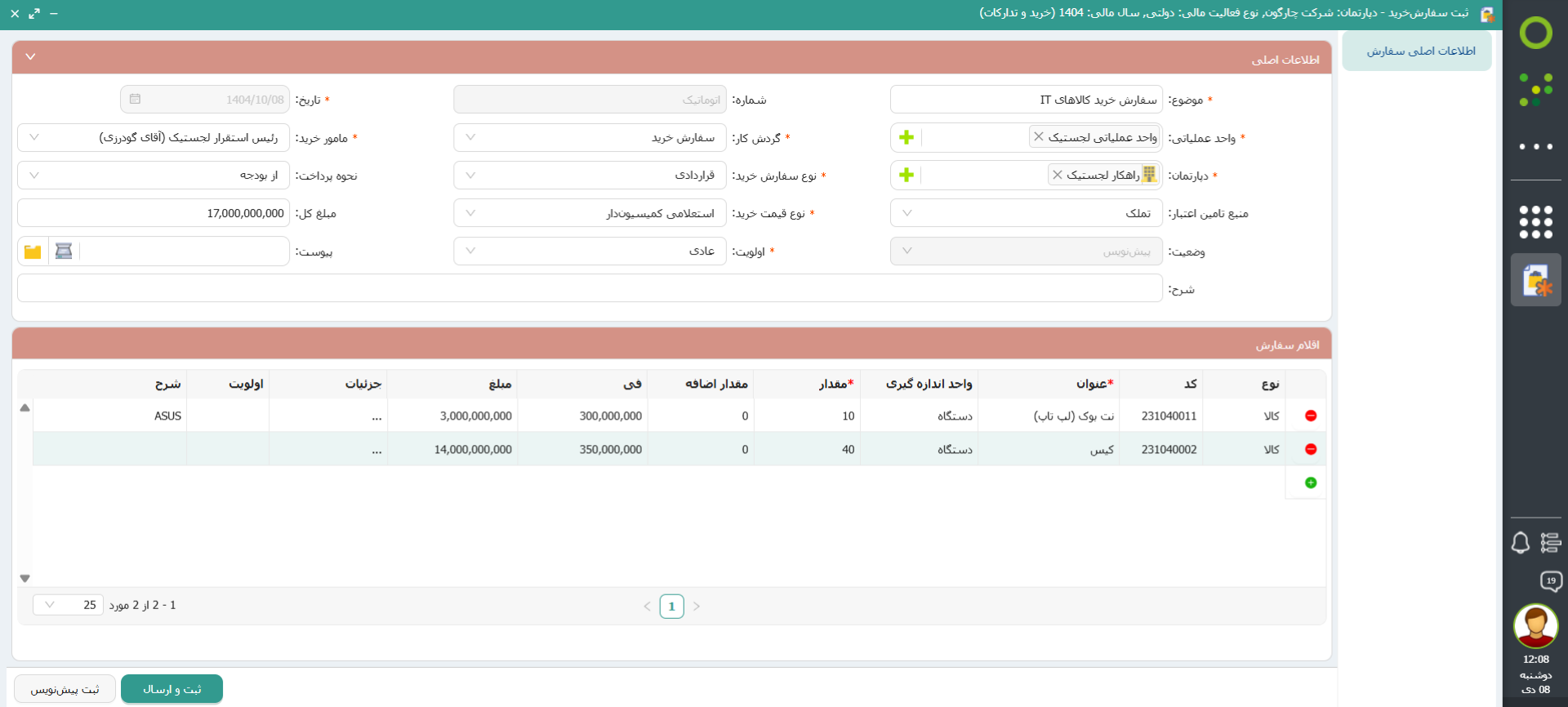Remove the واحد عملیاتی لجستیک tag
Image resolution: width=1568 pixels, height=707 pixels.
click(x=1038, y=136)
